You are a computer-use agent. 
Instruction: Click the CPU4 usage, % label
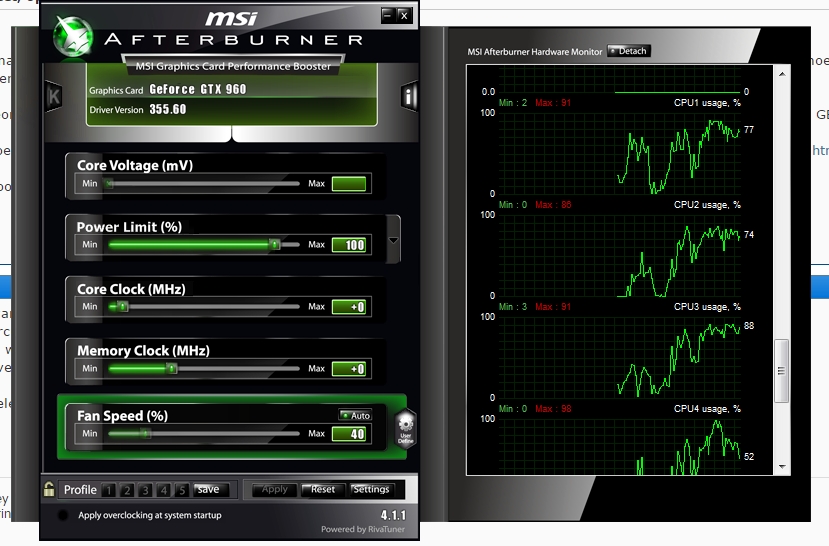coord(707,409)
